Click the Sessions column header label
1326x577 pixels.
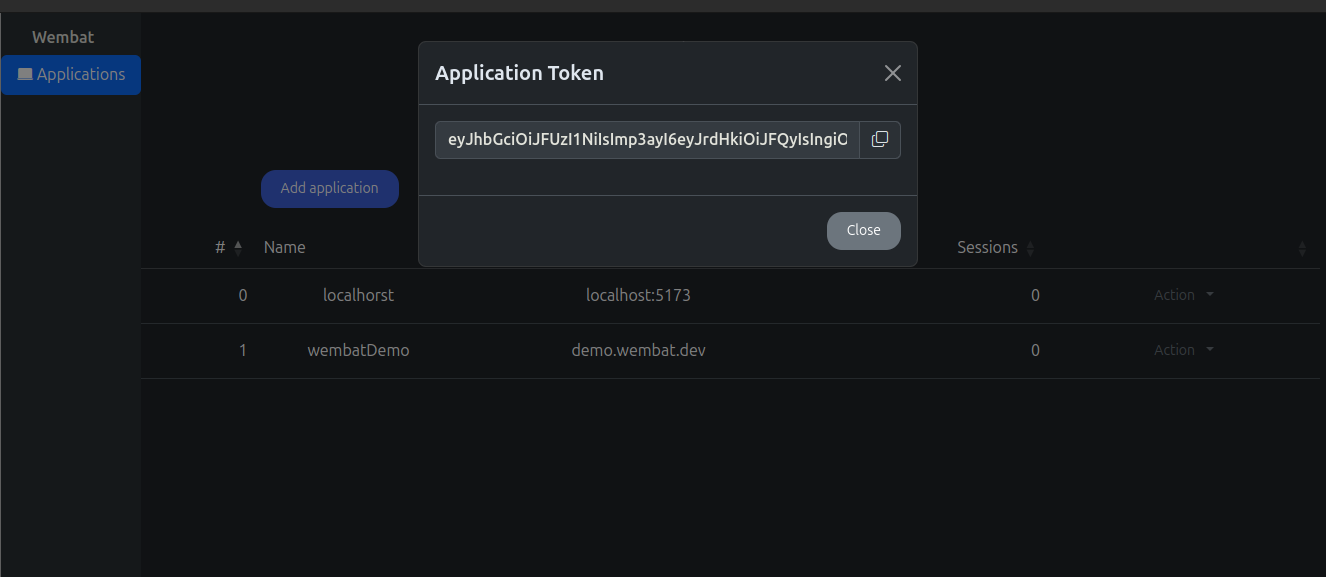[987, 247]
